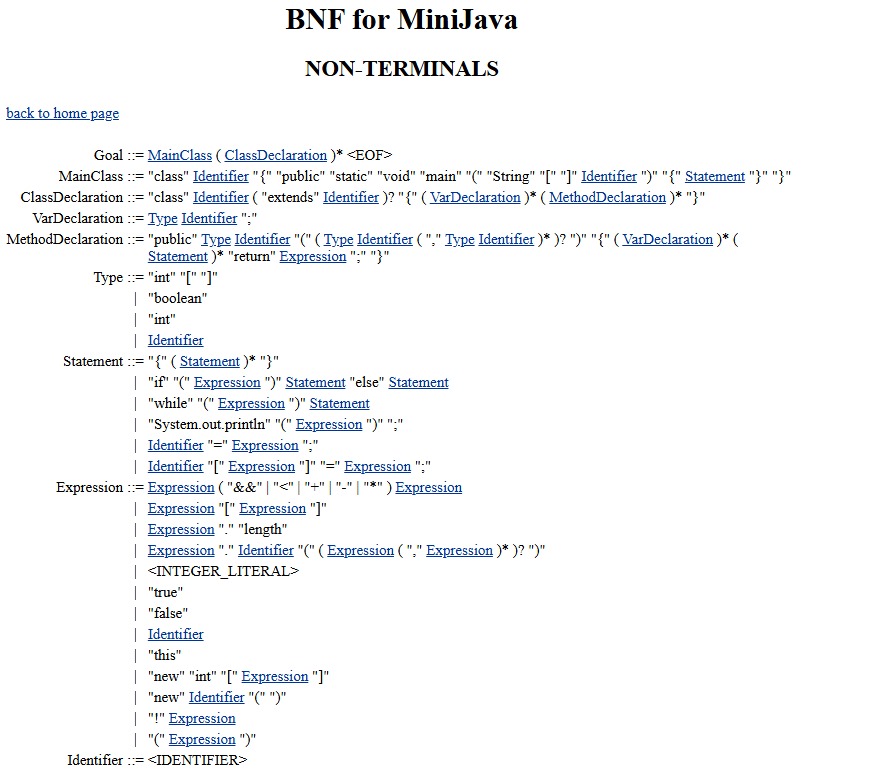Open Identifier link listed under Type alternatives
The image size is (886, 772).
(x=175, y=340)
